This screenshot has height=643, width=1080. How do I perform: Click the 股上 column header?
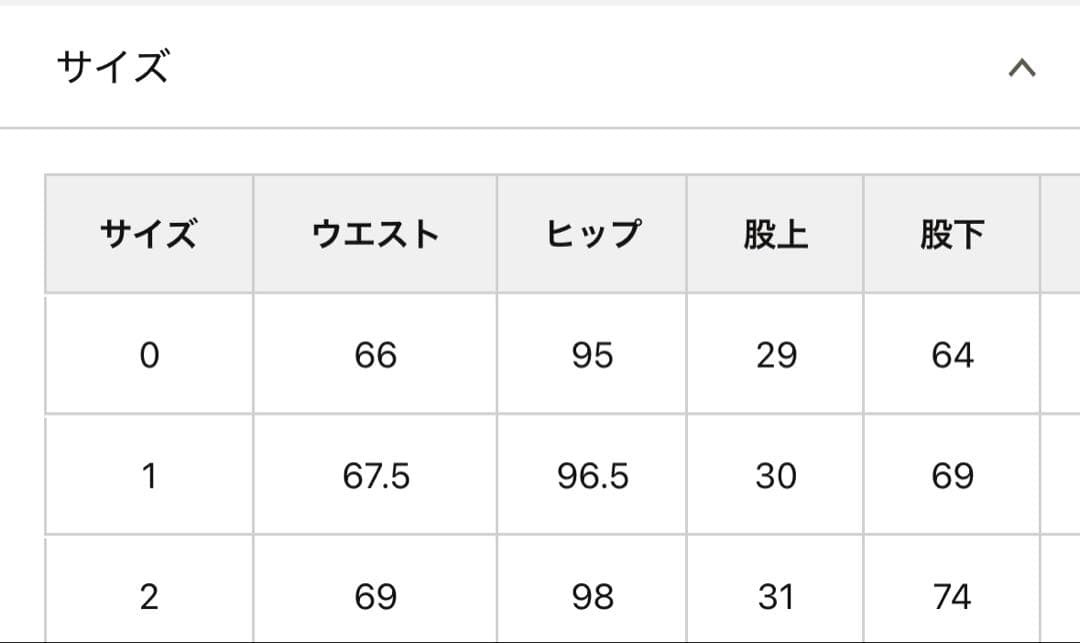coord(775,235)
